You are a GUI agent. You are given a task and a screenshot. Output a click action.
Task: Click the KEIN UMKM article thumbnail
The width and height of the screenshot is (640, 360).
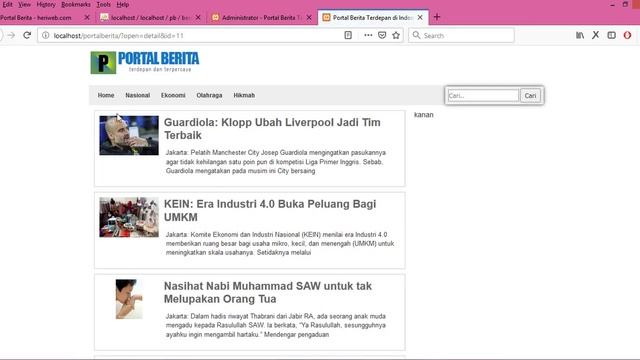click(129, 217)
